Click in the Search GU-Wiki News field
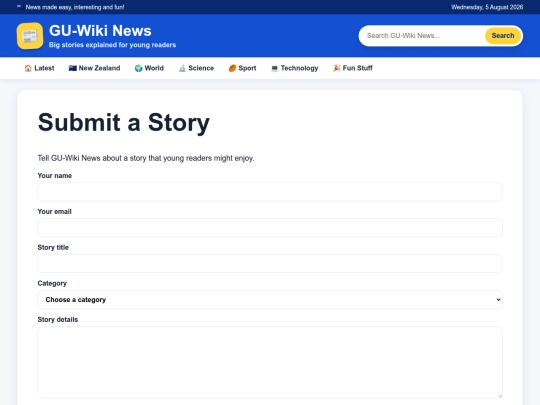The width and height of the screenshot is (540, 405). pos(422,36)
